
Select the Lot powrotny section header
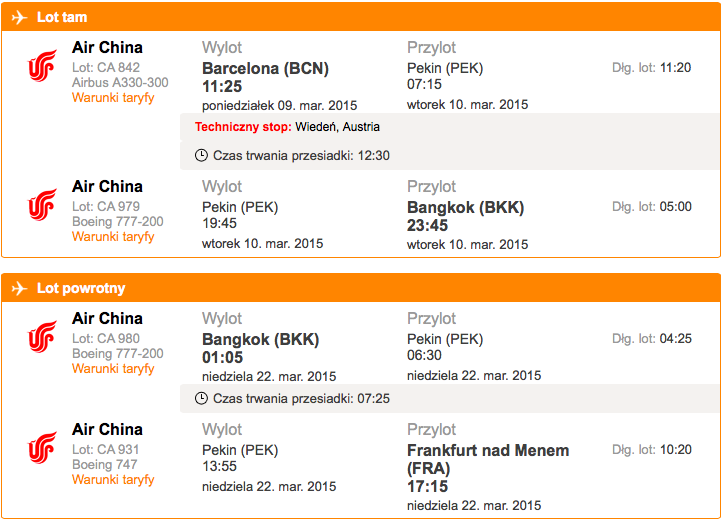361,288
